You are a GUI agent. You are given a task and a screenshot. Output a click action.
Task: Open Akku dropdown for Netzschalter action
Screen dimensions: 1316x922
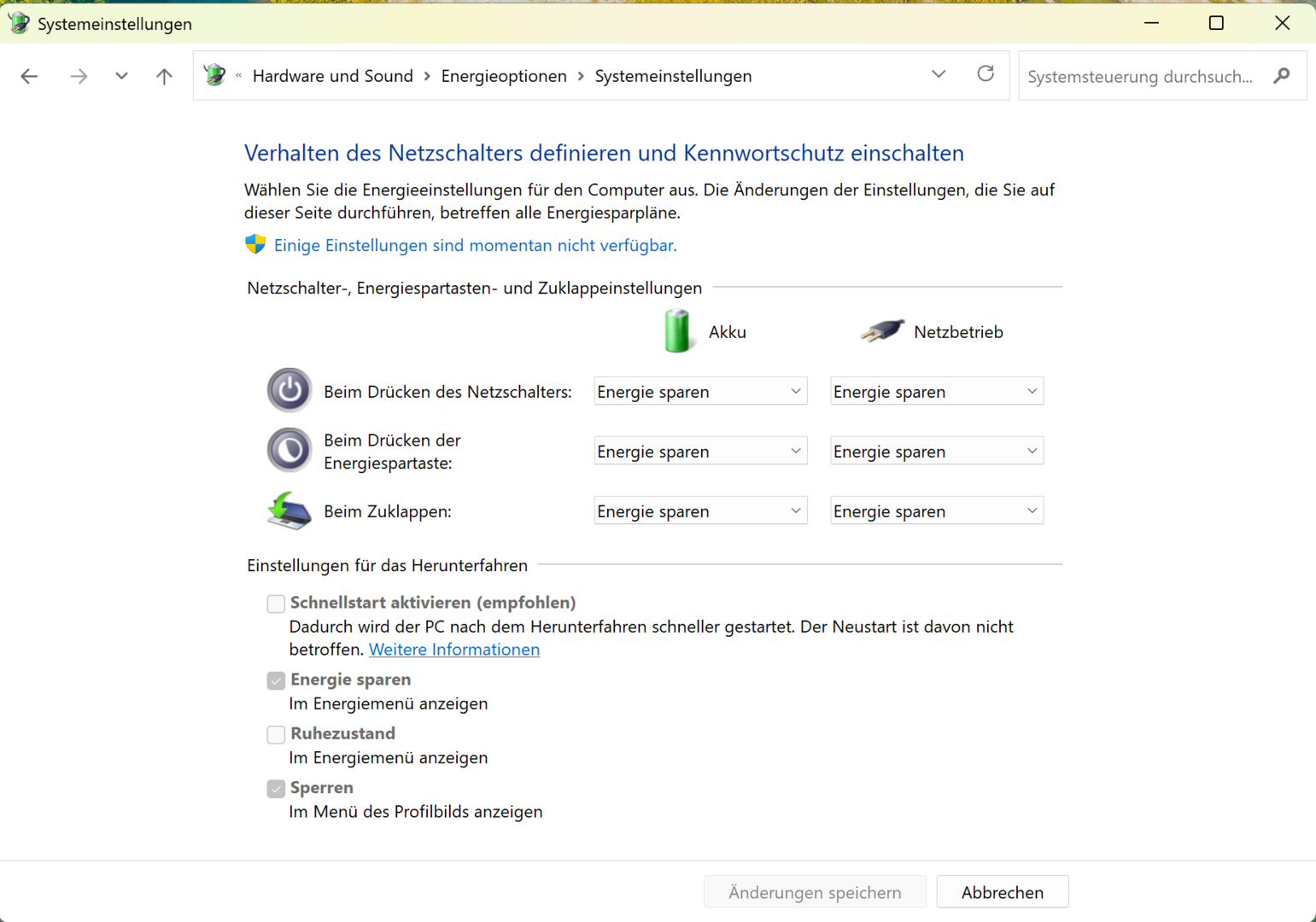coord(700,391)
